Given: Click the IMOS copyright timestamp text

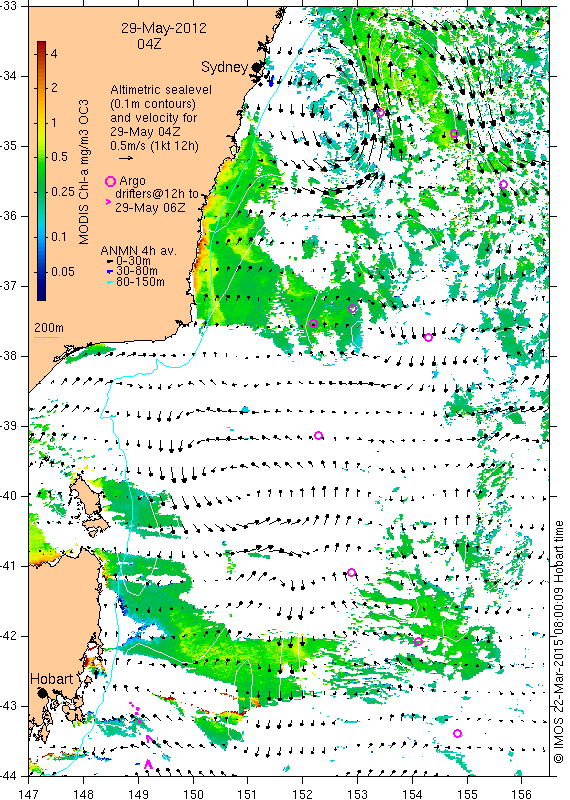Looking at the screenshot, I should (x=558, y=642).
